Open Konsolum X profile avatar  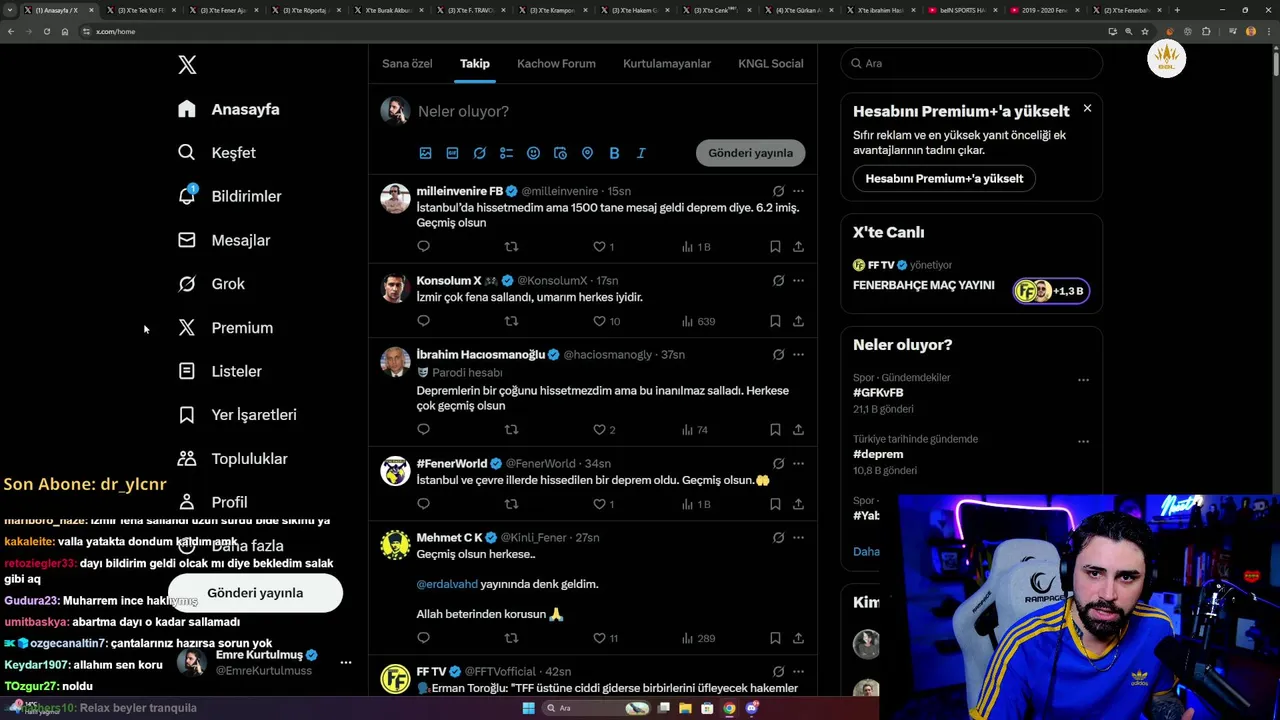[x=395, y=288]
